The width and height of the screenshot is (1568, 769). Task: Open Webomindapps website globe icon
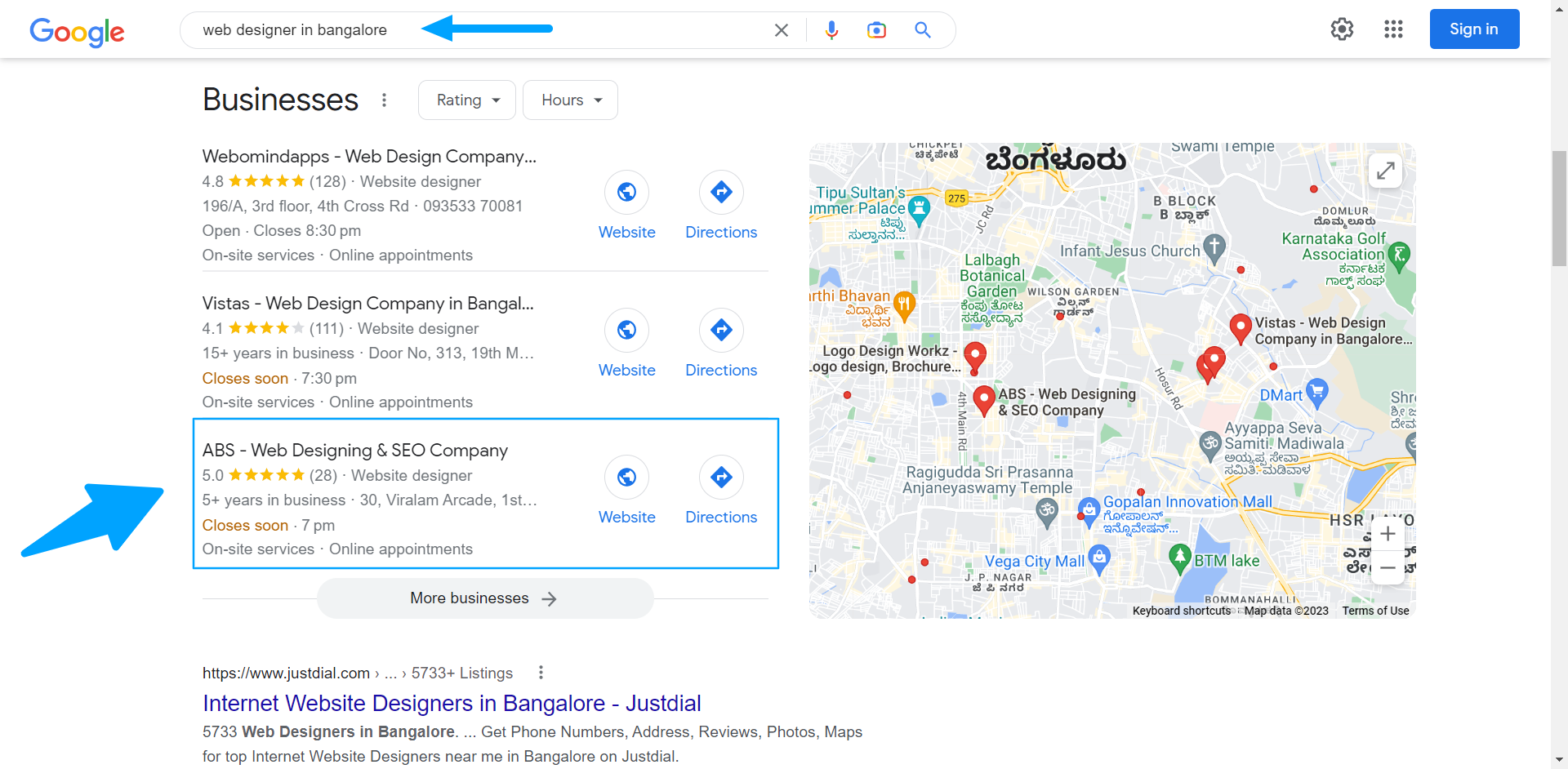626,192
